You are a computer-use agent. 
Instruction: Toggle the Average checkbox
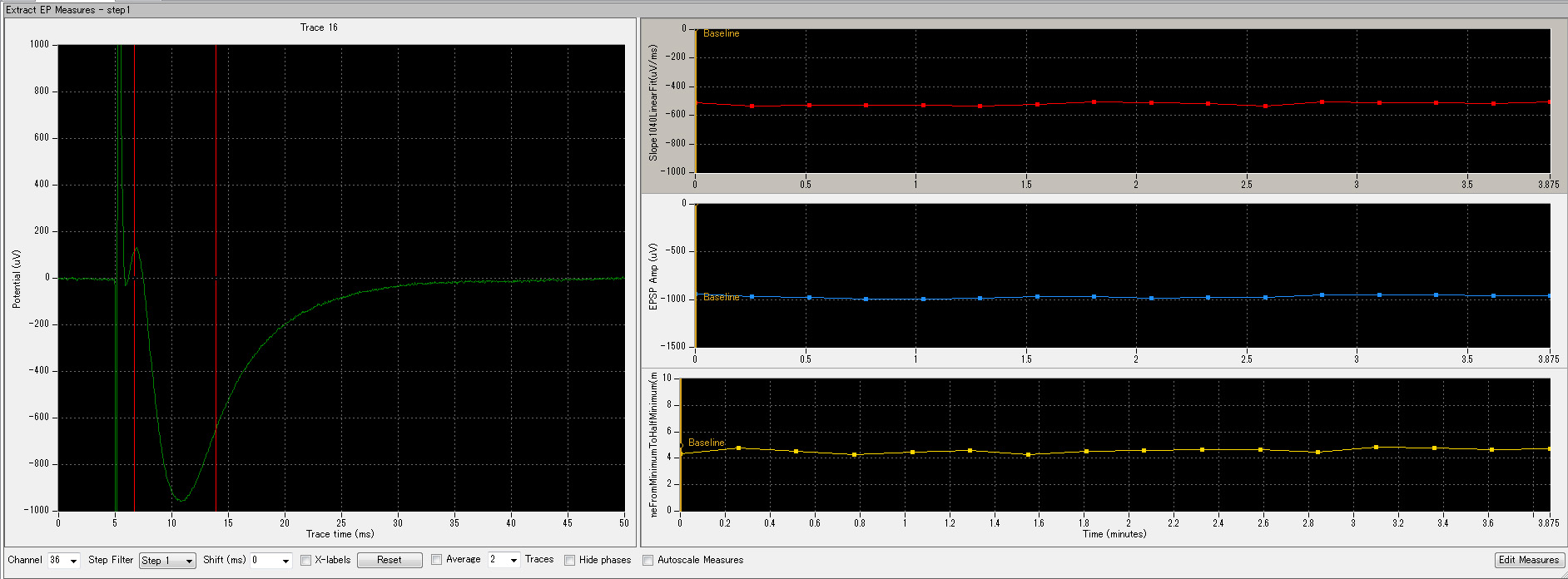tap(437, 560)
